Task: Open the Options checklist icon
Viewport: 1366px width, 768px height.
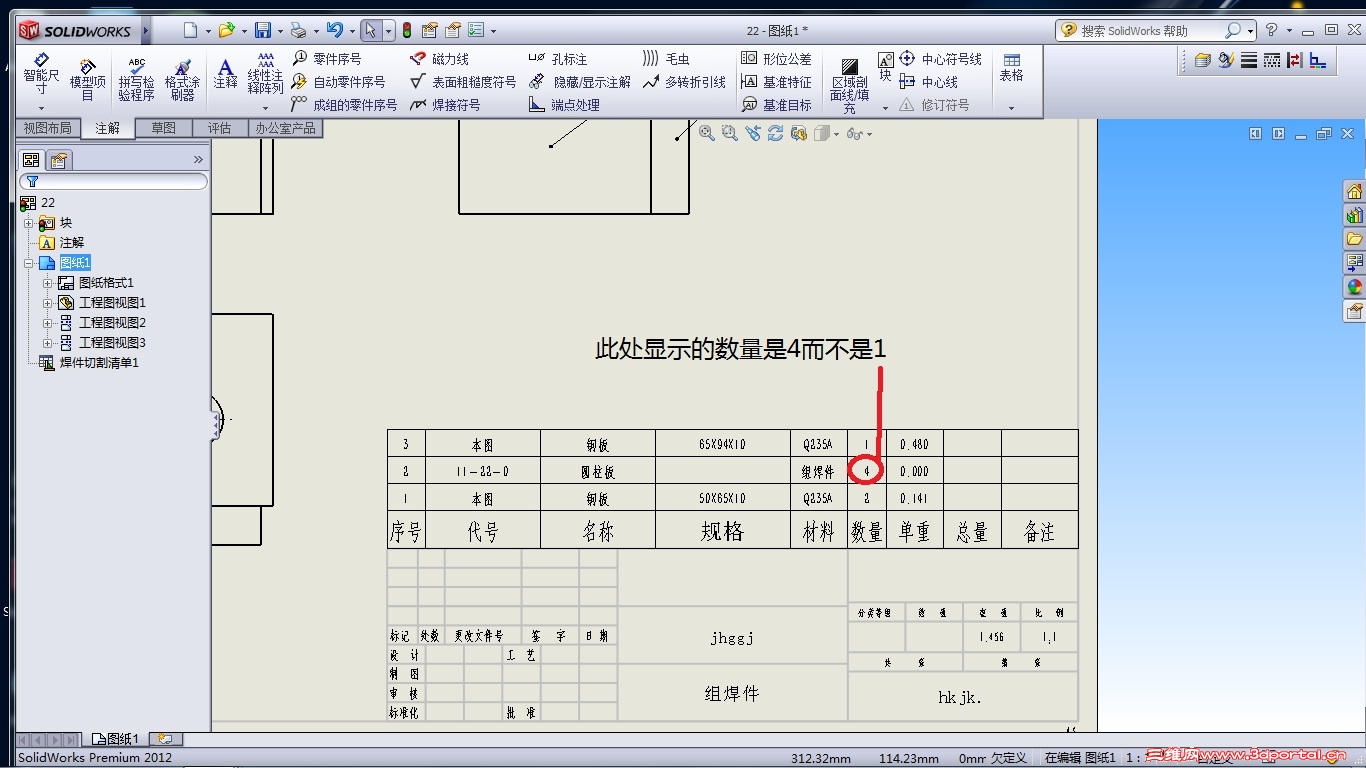Action: point(476,30)
